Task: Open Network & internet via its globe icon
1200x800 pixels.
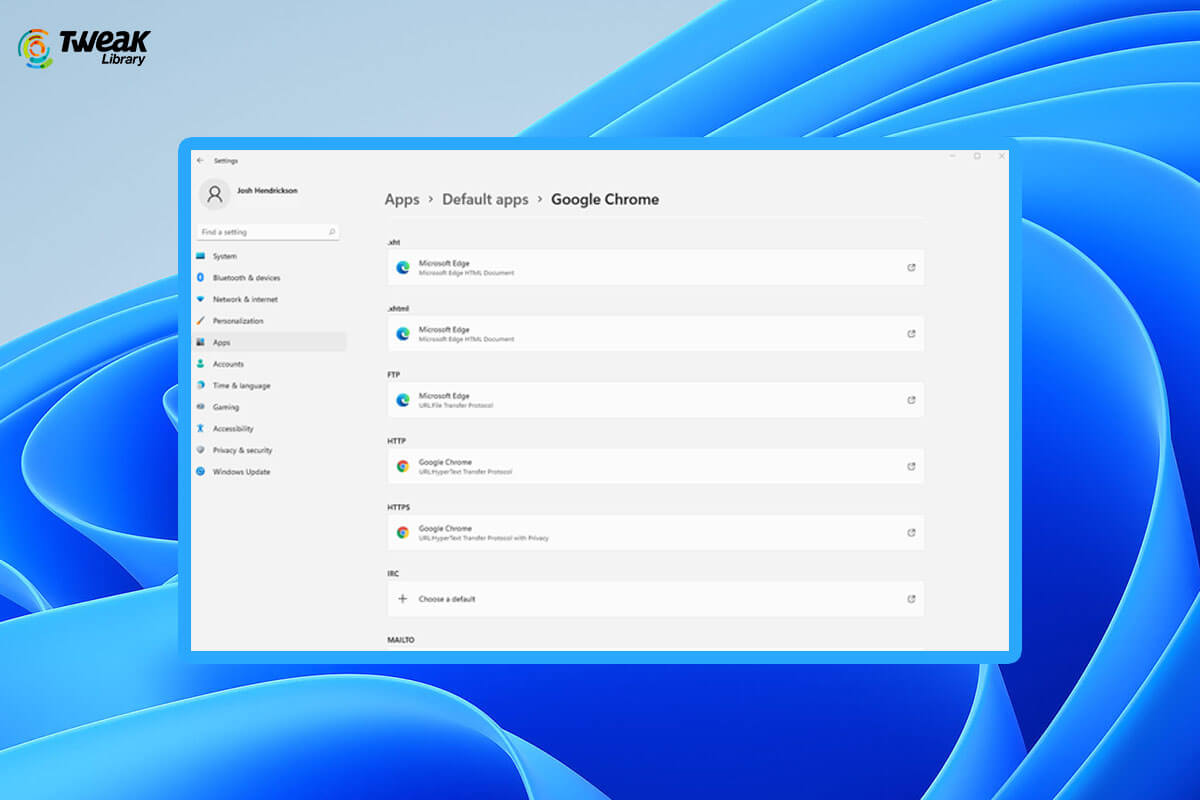Action: pyautogui.click(x=199, y=299)
